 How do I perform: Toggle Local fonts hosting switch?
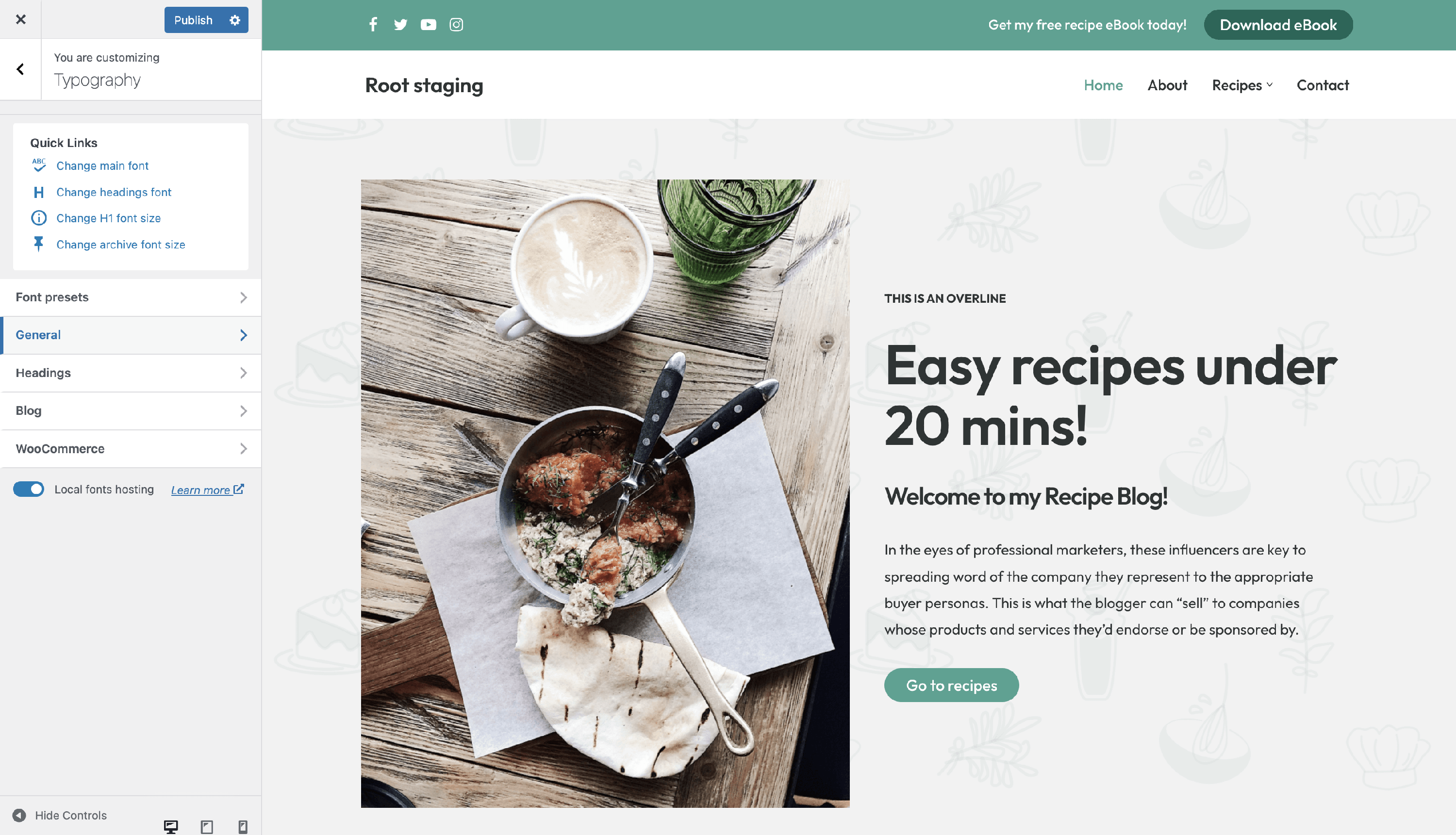click(29, 489)
